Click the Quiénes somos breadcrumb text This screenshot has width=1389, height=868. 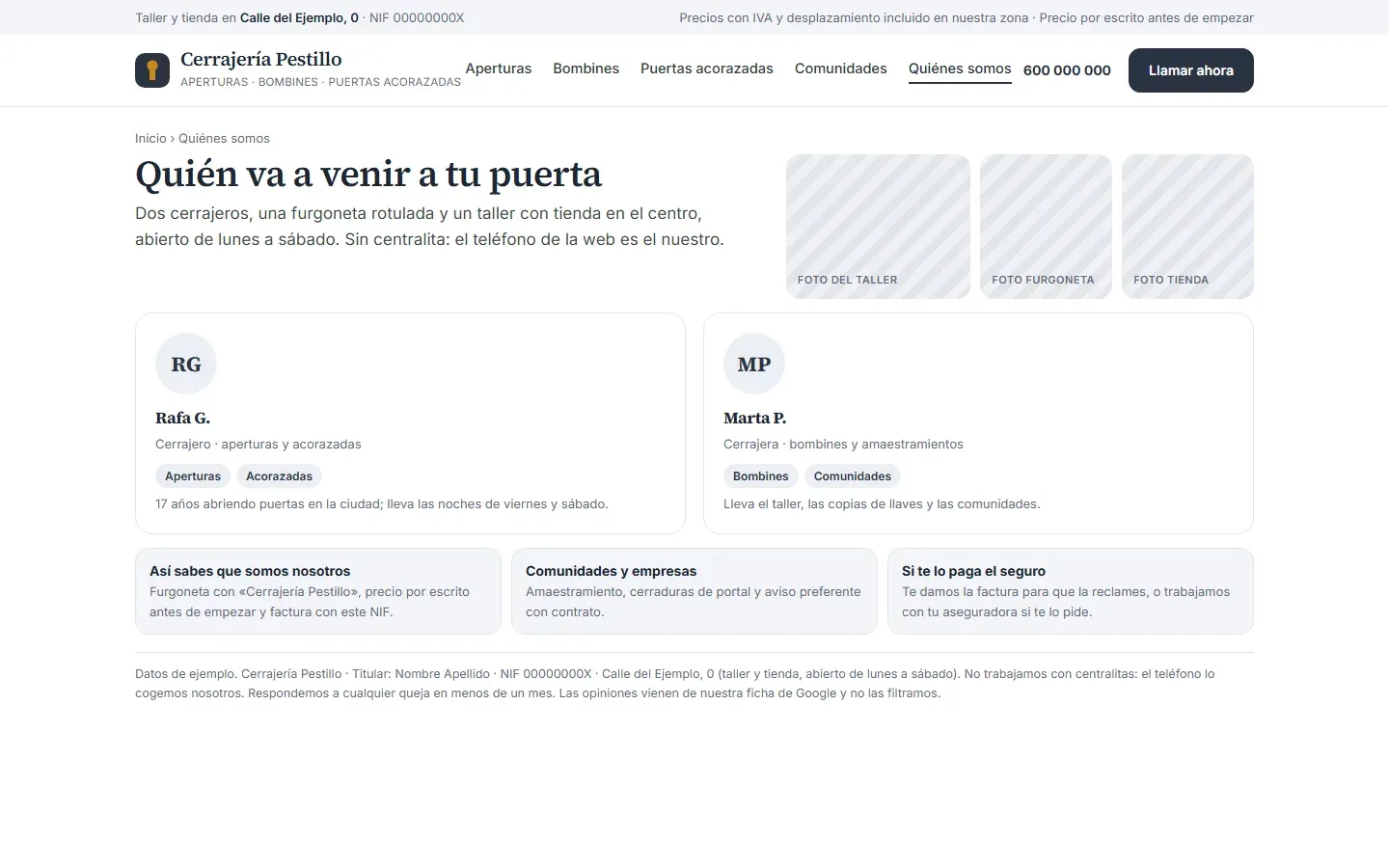pyautogui.click(x=224, y=138)
